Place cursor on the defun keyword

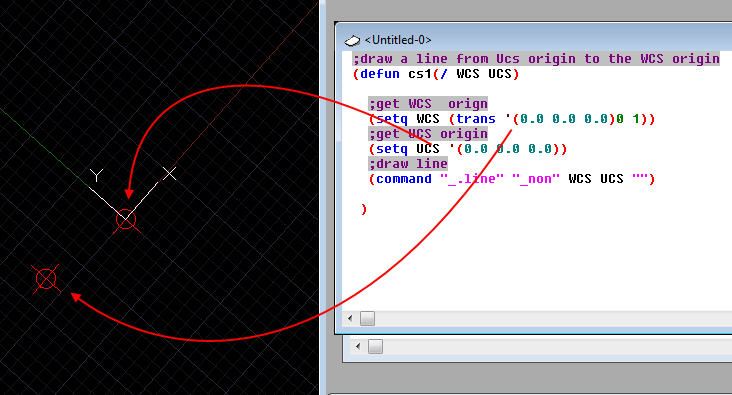(x=380, y=74)
